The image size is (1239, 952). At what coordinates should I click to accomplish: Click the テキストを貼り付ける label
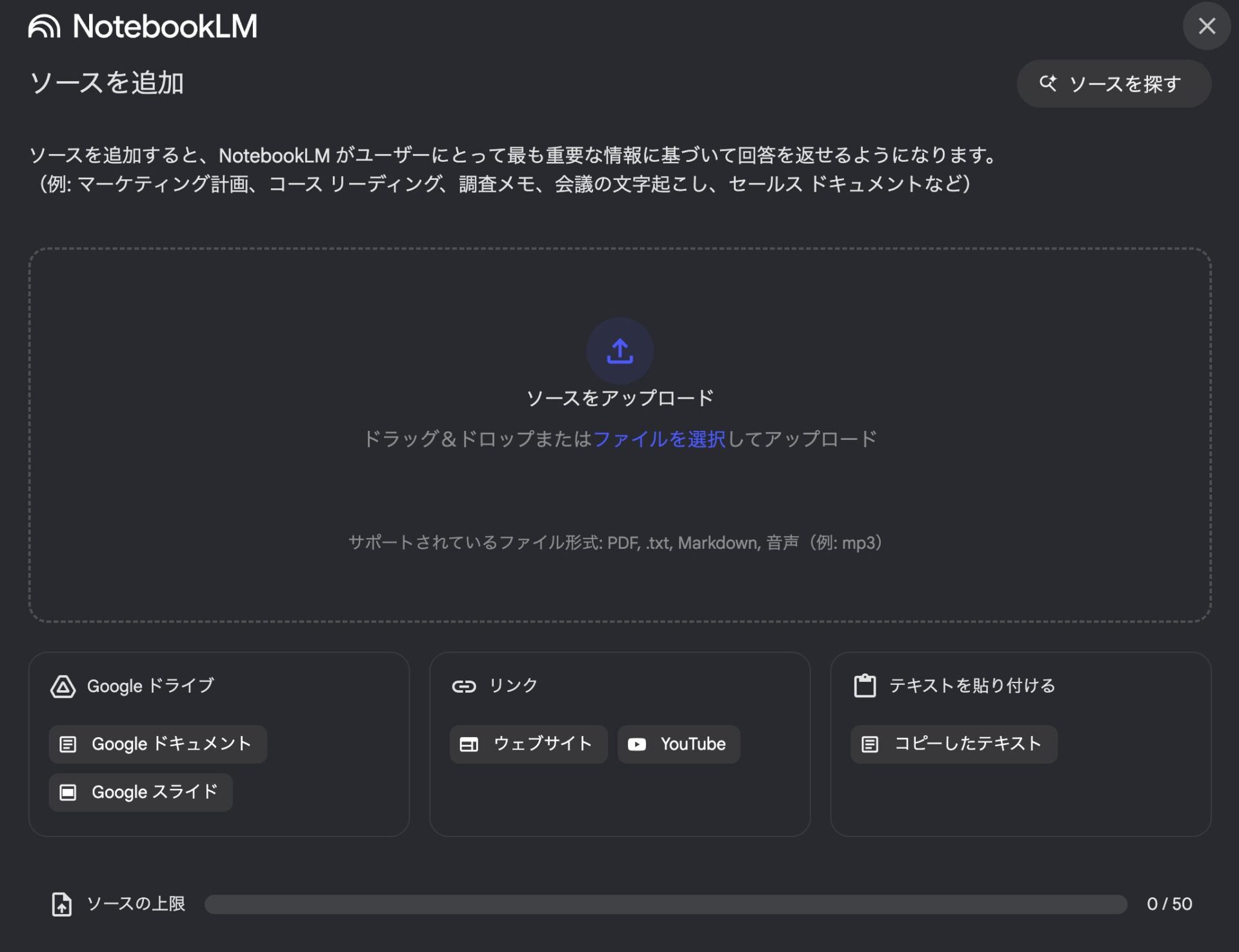coord(972,686)
